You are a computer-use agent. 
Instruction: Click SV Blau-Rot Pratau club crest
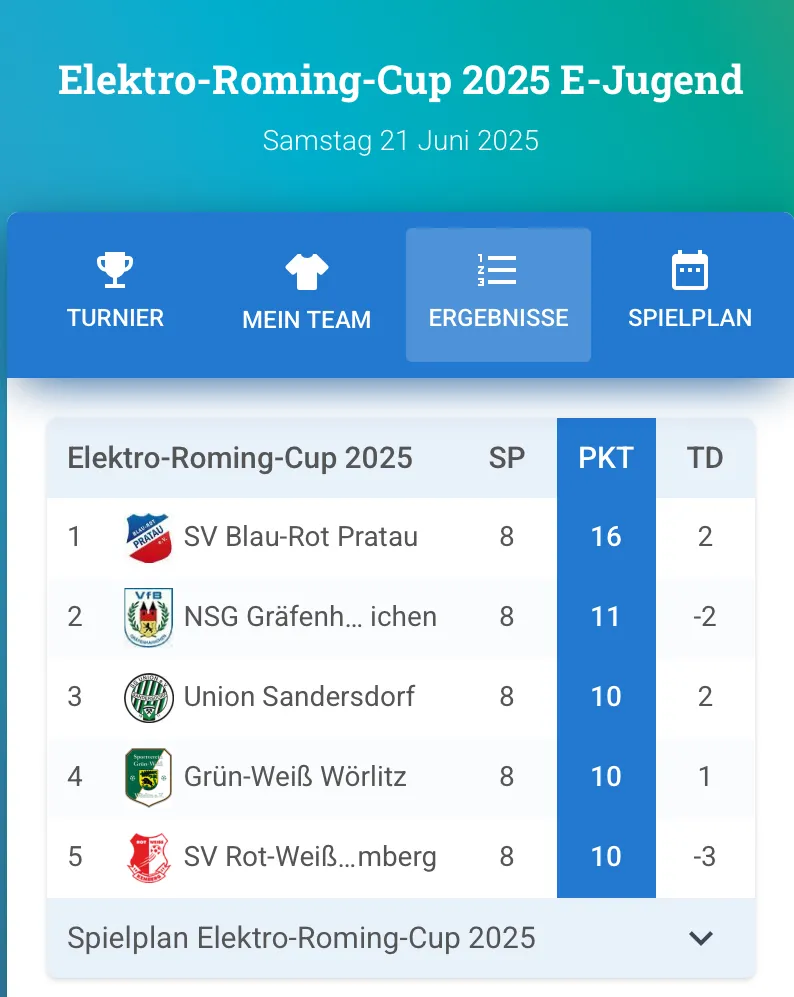(x=149, y=537)
